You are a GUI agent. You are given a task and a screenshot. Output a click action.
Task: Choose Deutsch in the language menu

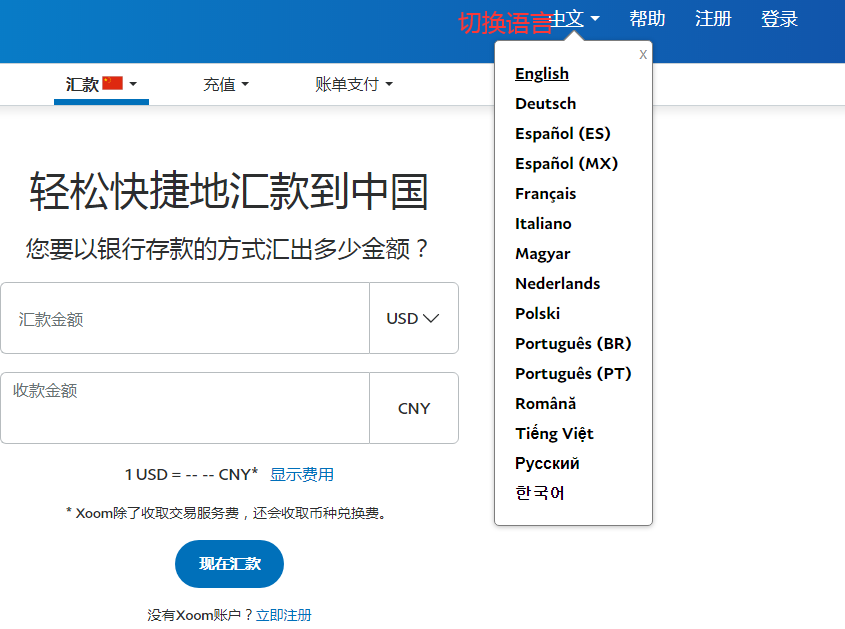point(545,104)
